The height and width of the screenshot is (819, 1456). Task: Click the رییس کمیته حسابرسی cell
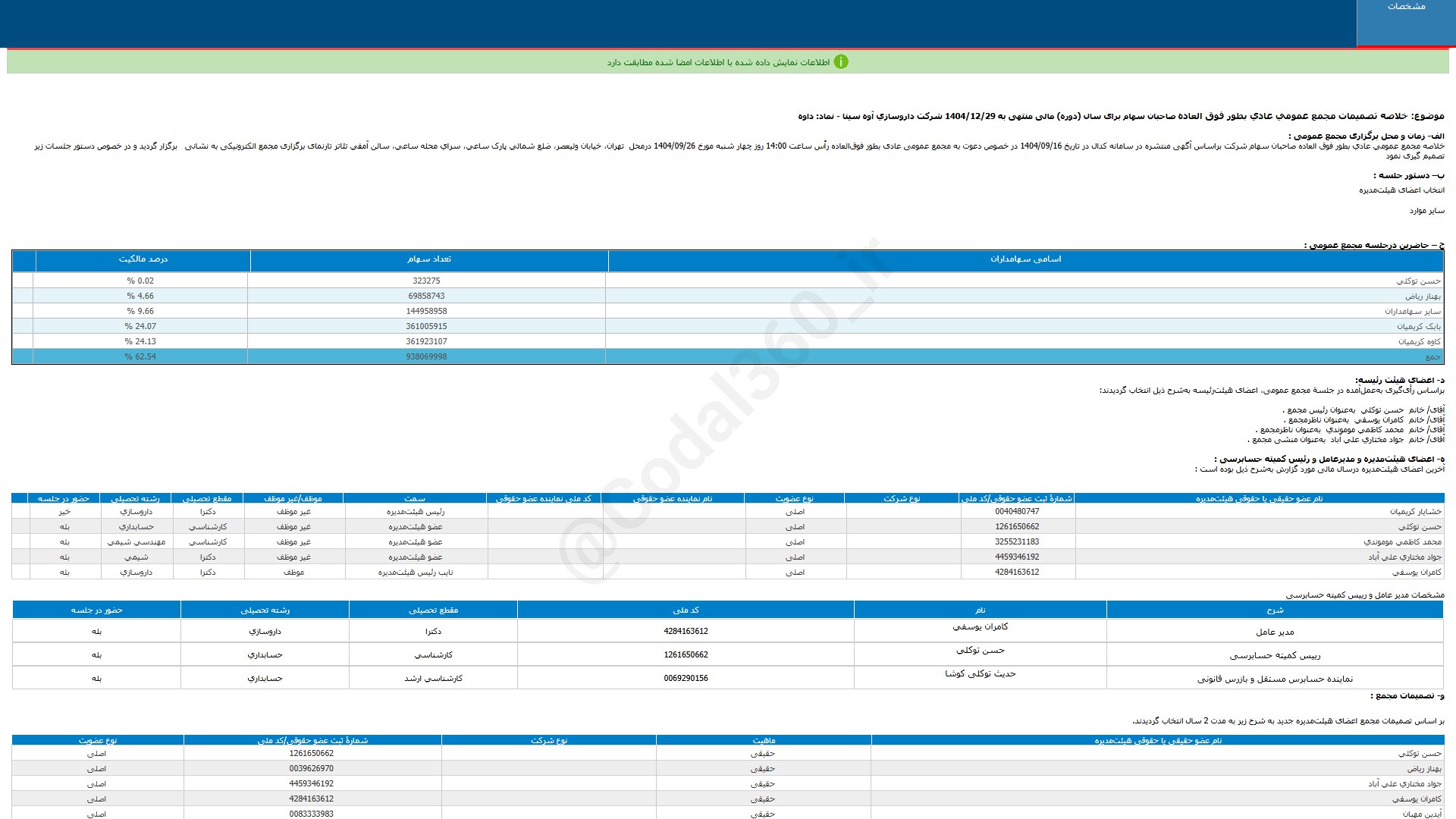1275,655
